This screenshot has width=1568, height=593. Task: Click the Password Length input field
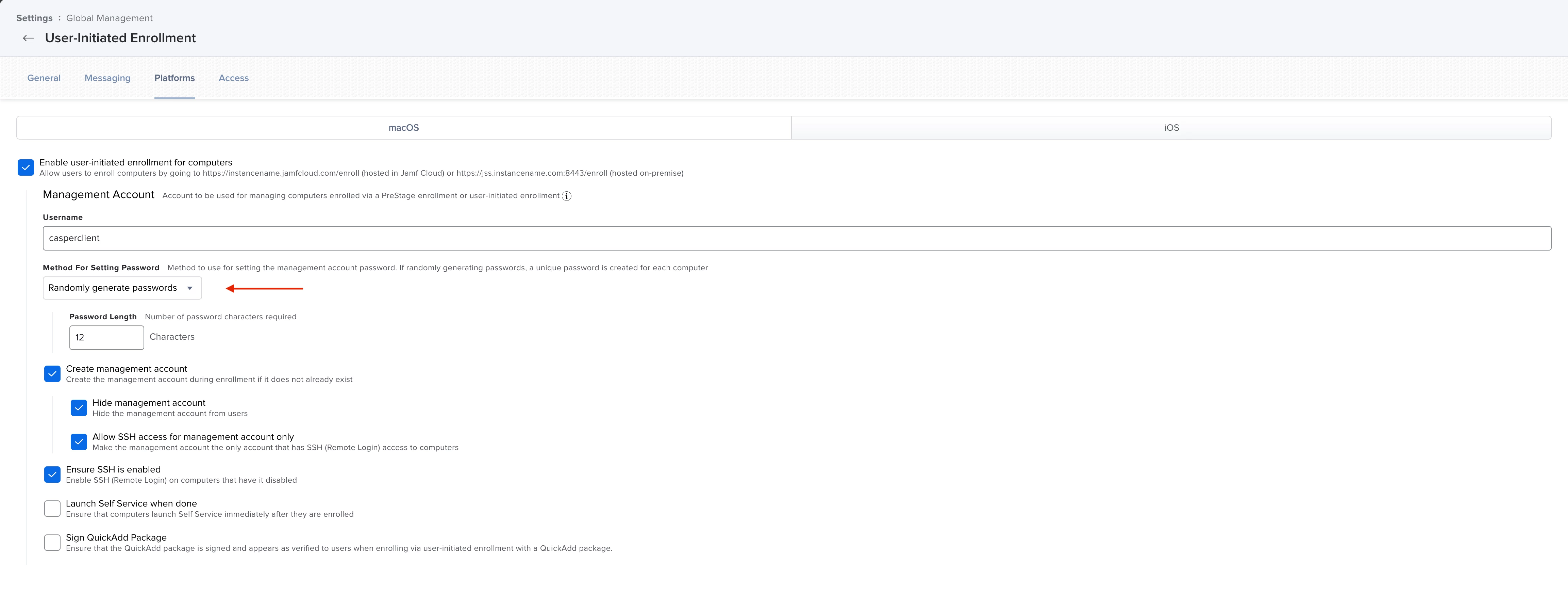point(106,338)
